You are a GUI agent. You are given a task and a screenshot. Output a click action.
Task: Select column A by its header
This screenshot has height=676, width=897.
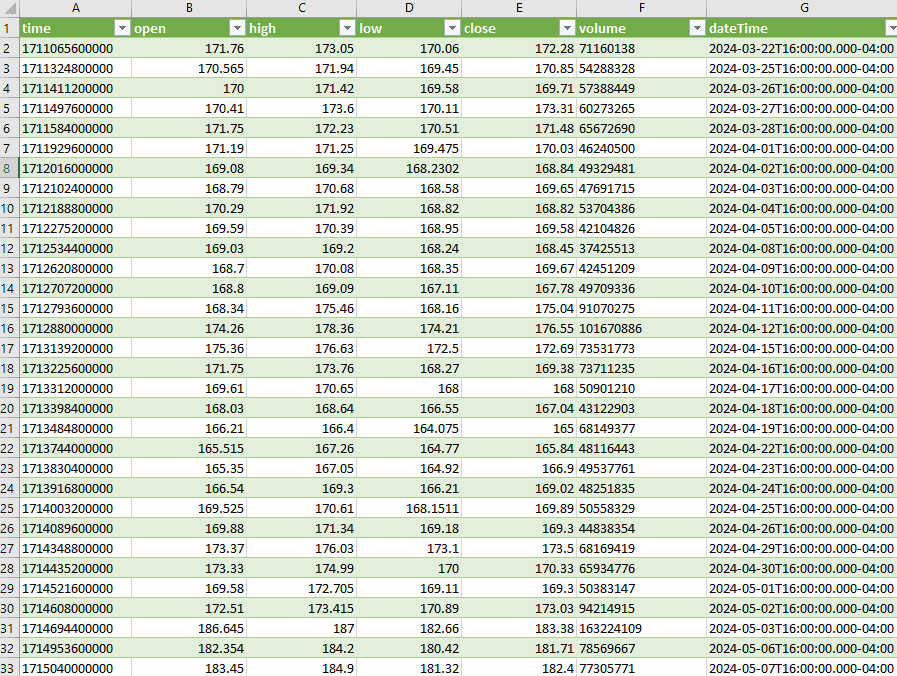[x=75, y=8]
